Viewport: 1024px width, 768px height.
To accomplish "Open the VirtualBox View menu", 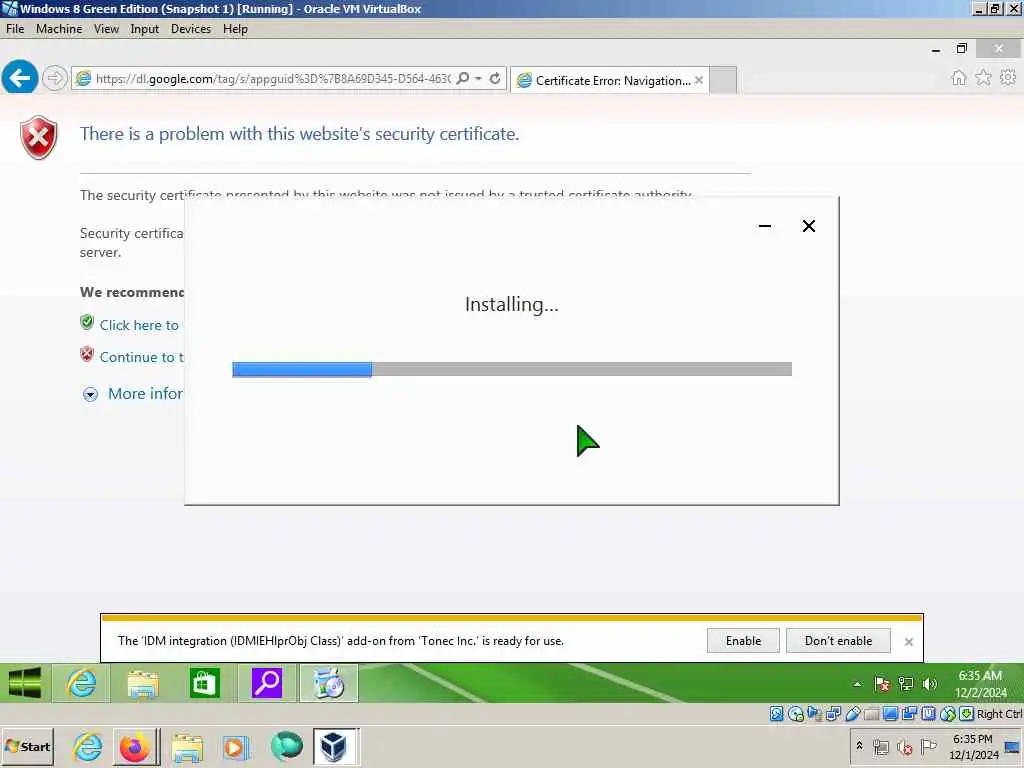I will [x=106, y=29].
